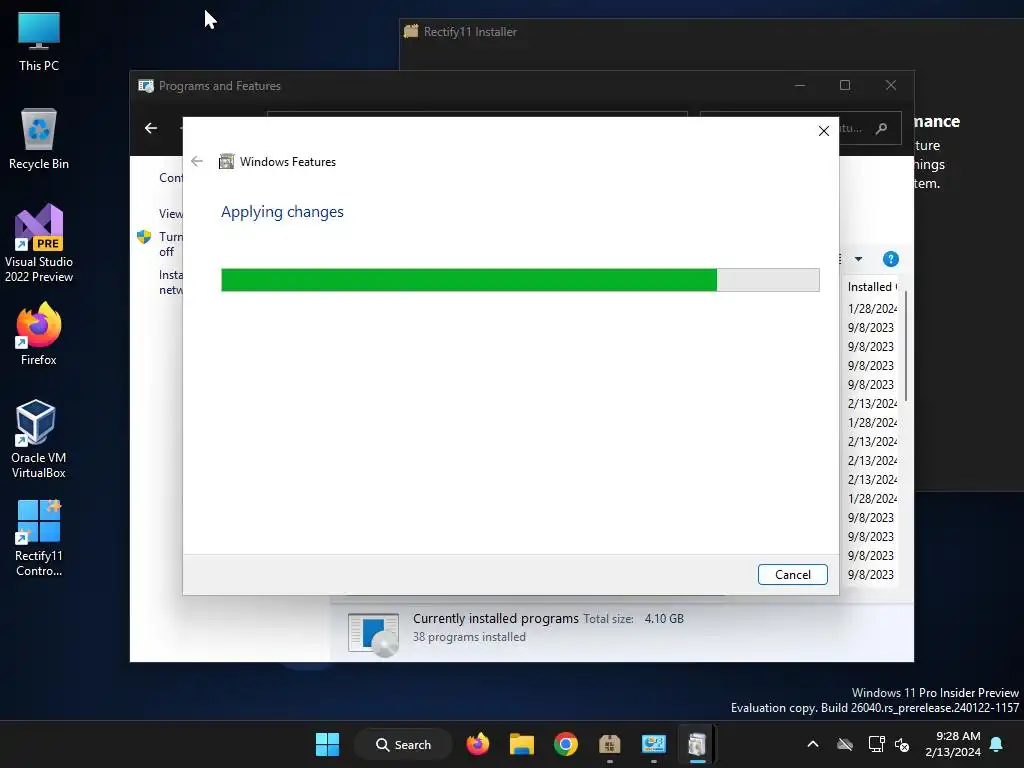Switch to Programs and Features taskbar icon
The width and height of the screenshot is (1024, 768).
(653, 744)
